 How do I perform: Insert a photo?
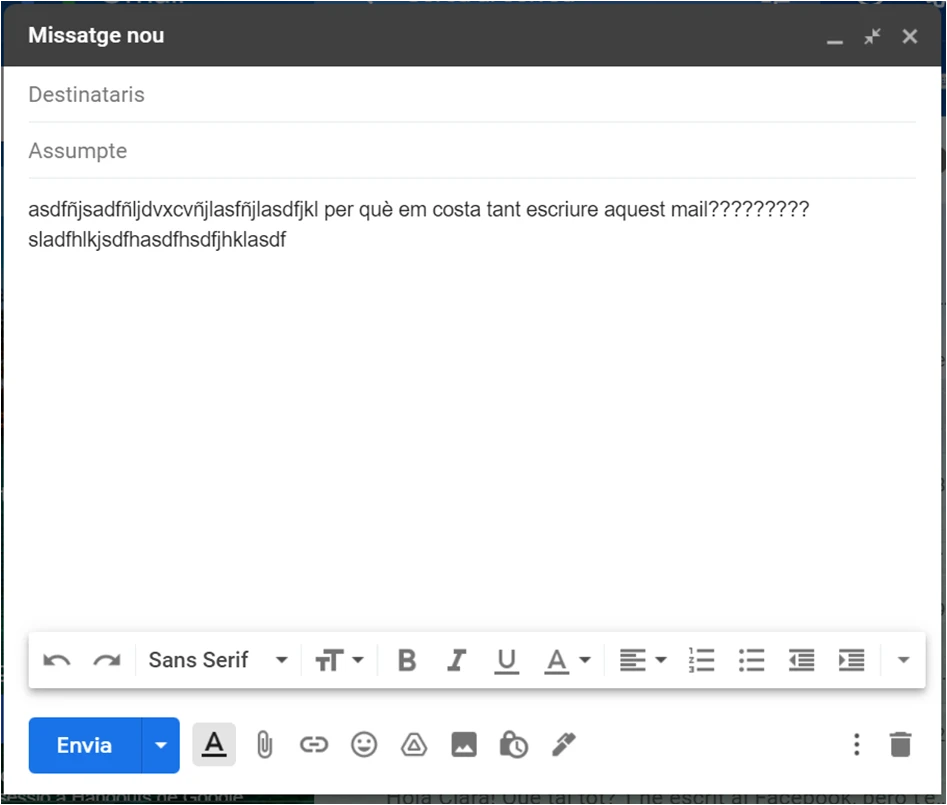coord(464,745)
